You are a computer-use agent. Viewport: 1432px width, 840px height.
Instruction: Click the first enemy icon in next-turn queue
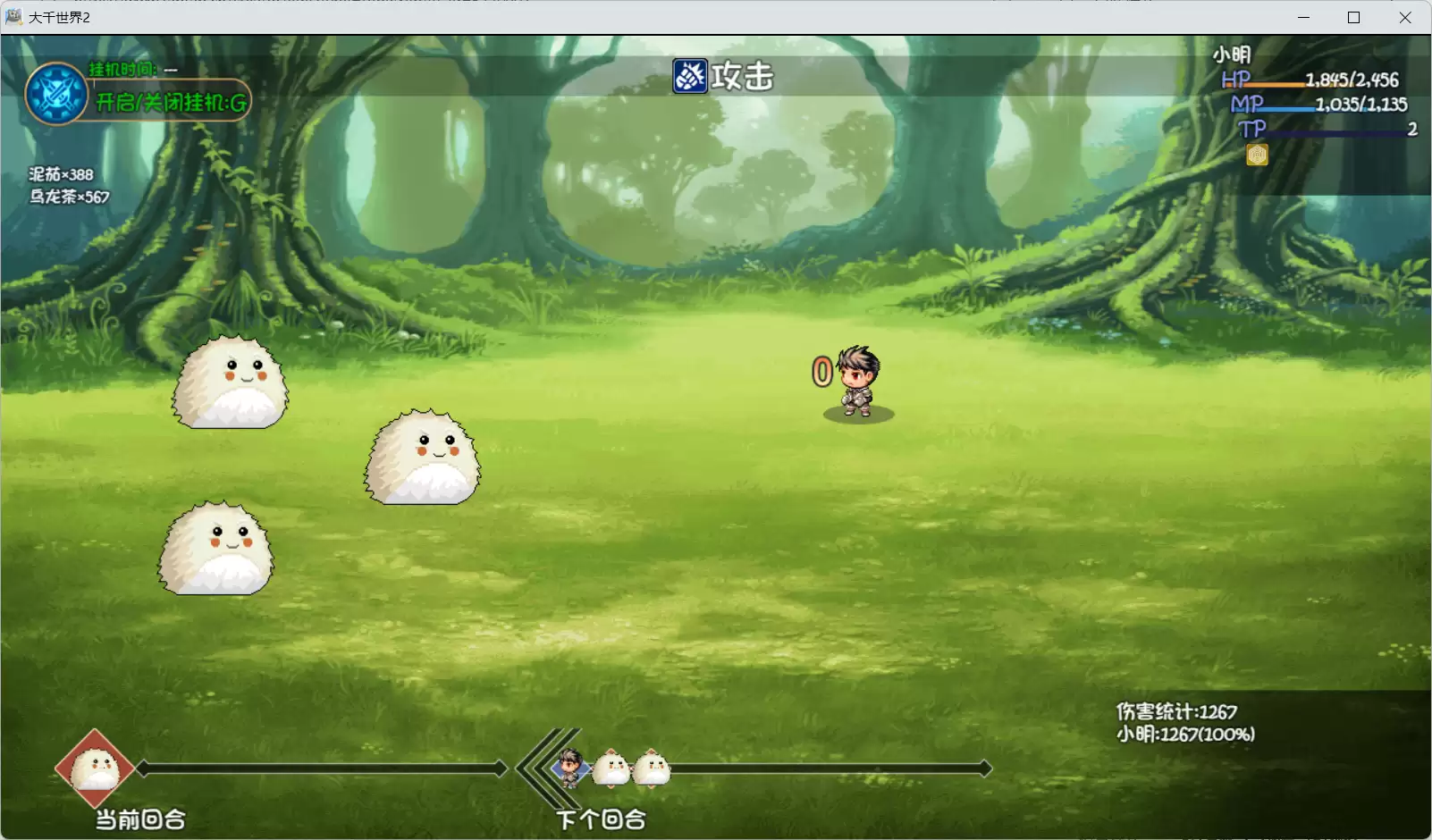coord(611,769)
